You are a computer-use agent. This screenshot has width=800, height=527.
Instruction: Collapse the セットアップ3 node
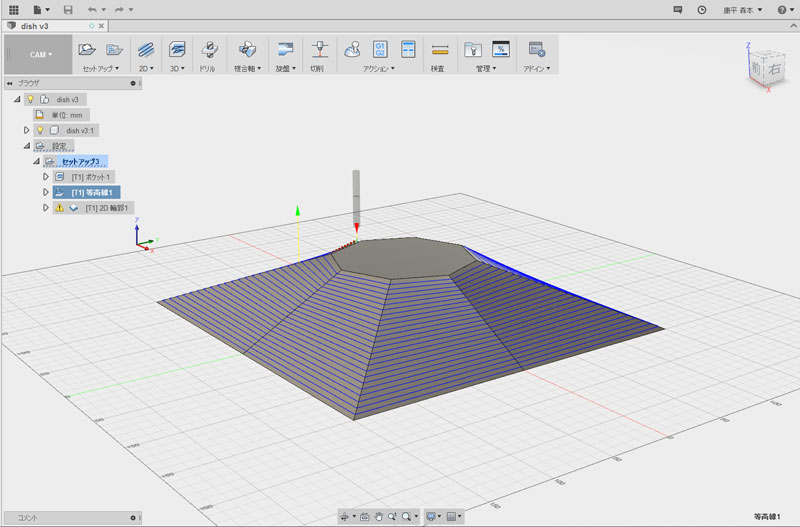[x=36, y=161]
